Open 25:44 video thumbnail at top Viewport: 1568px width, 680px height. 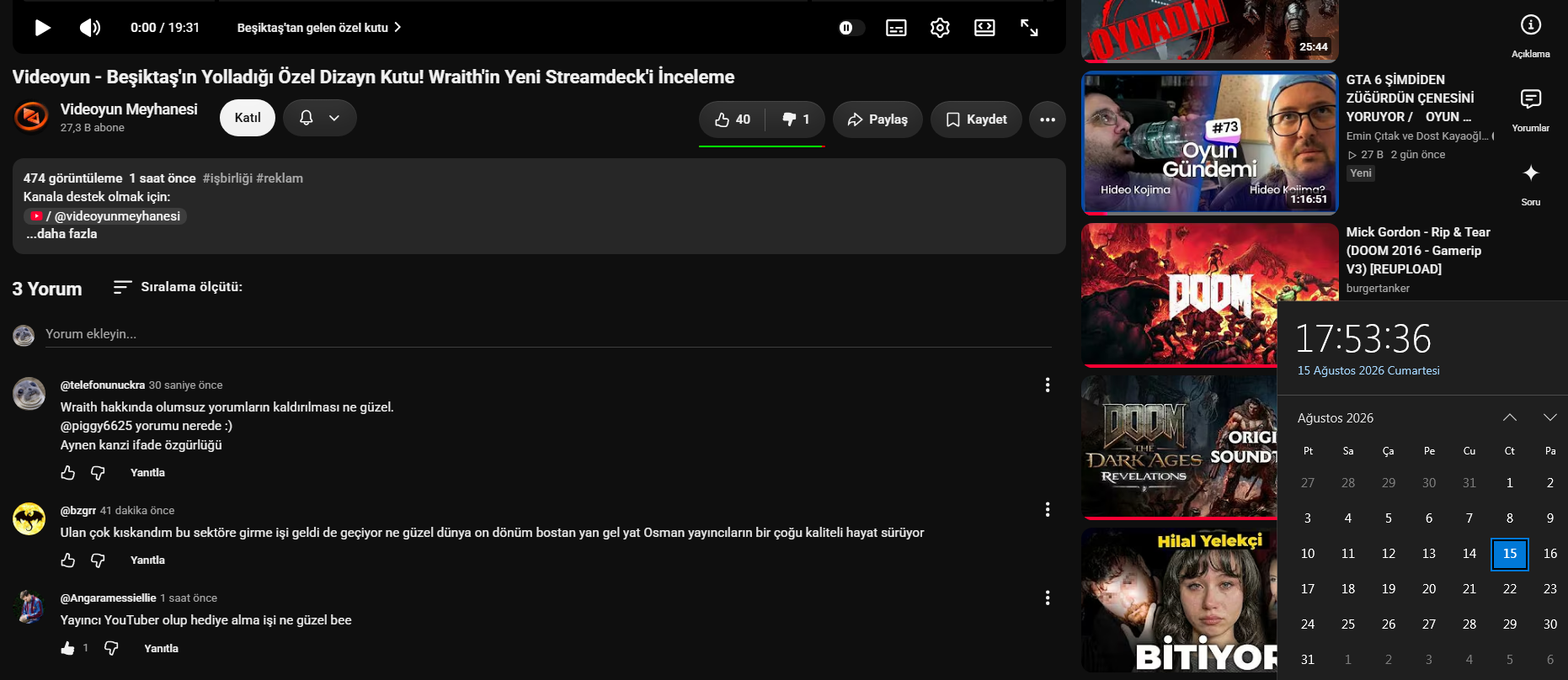coord(1209,31)
